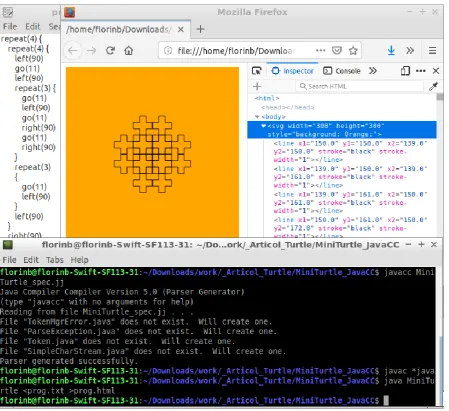Viewport: 449px width, 411px height.
Task: Click 'Parser generated successfully.' terminal line
Action: tap(68, 361)
